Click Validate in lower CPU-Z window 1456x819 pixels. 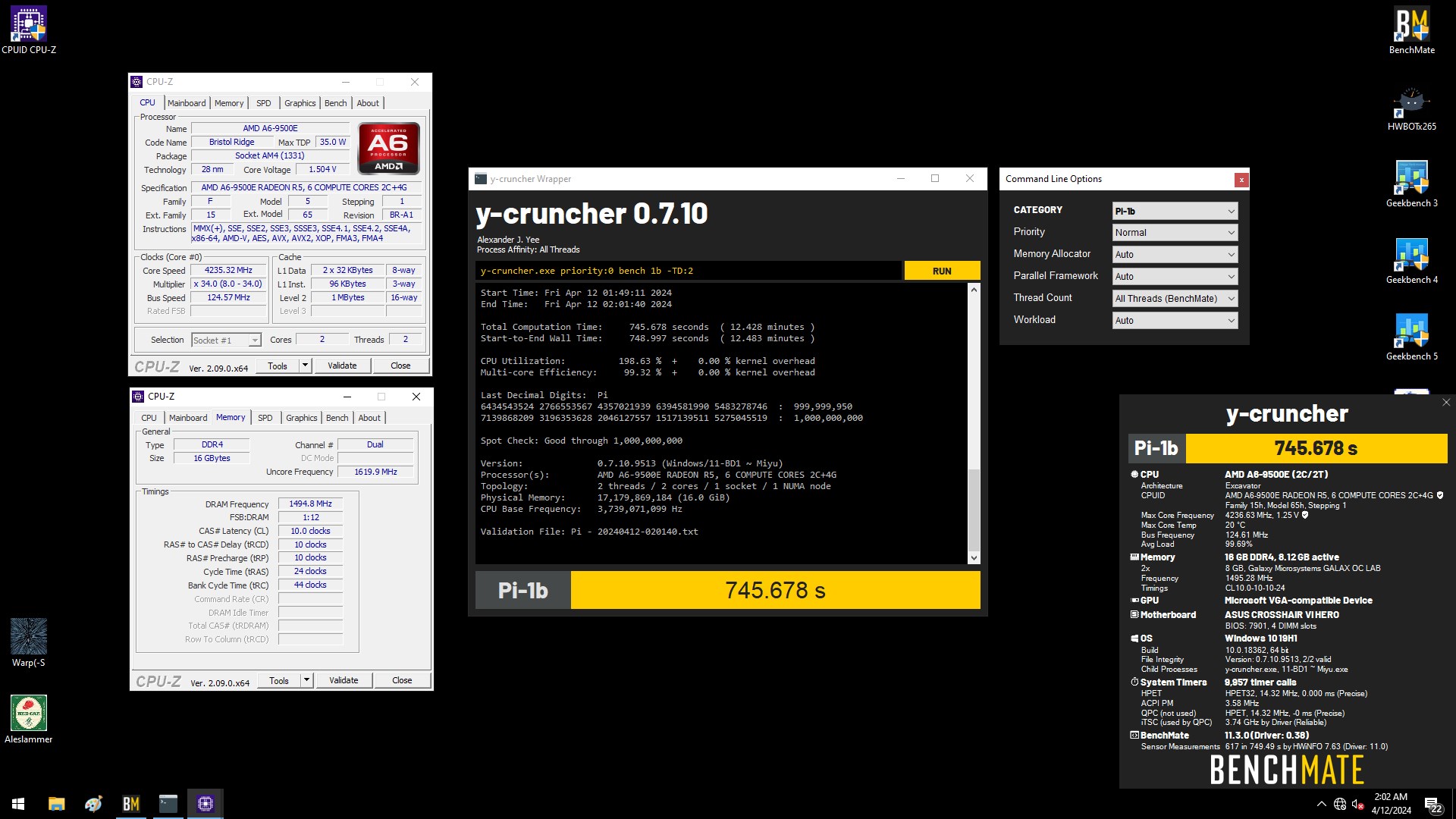[x=344, y=680]
